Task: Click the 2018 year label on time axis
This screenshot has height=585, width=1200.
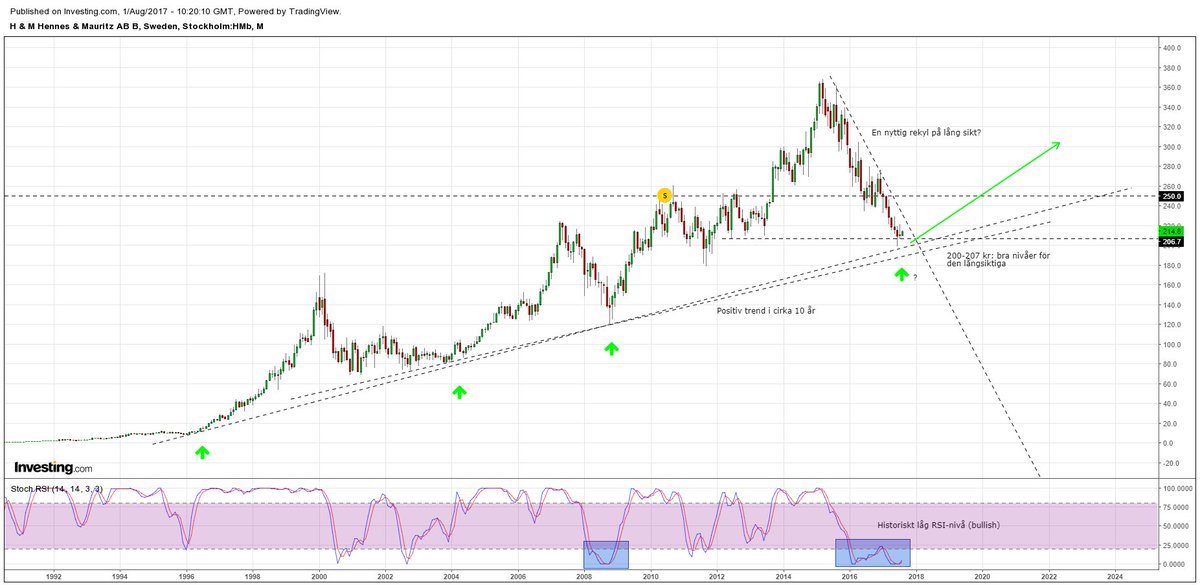Action: point(916,577)
